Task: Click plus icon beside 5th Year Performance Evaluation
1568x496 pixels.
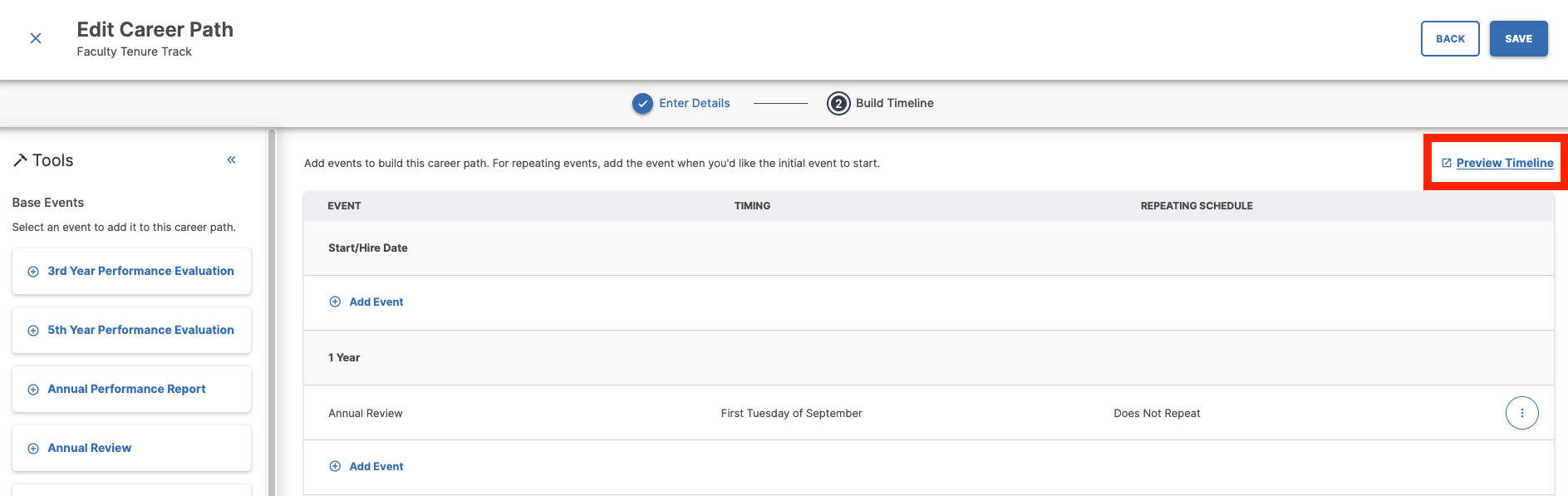Action: [x=33, y=331]
